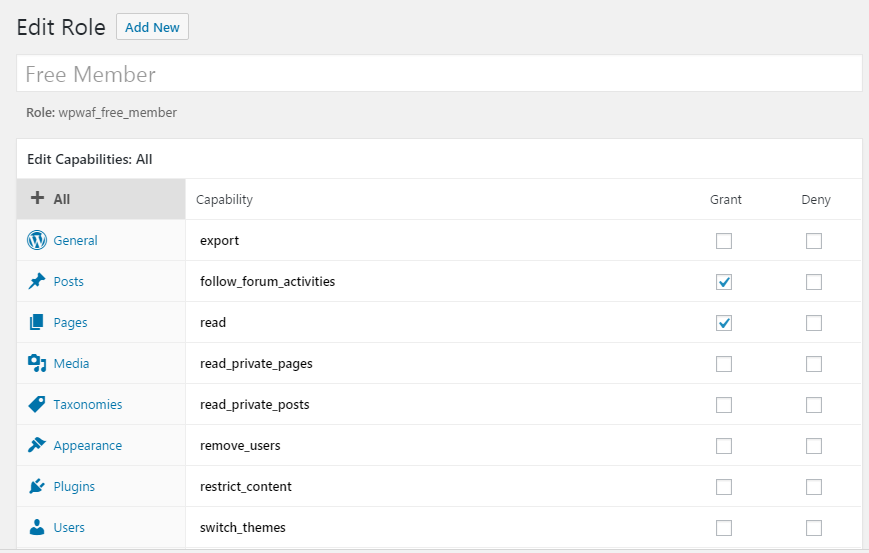Switch to the Taxonomies capability tab
Viewport: 869px width, 553px height.
coord(88,405)
